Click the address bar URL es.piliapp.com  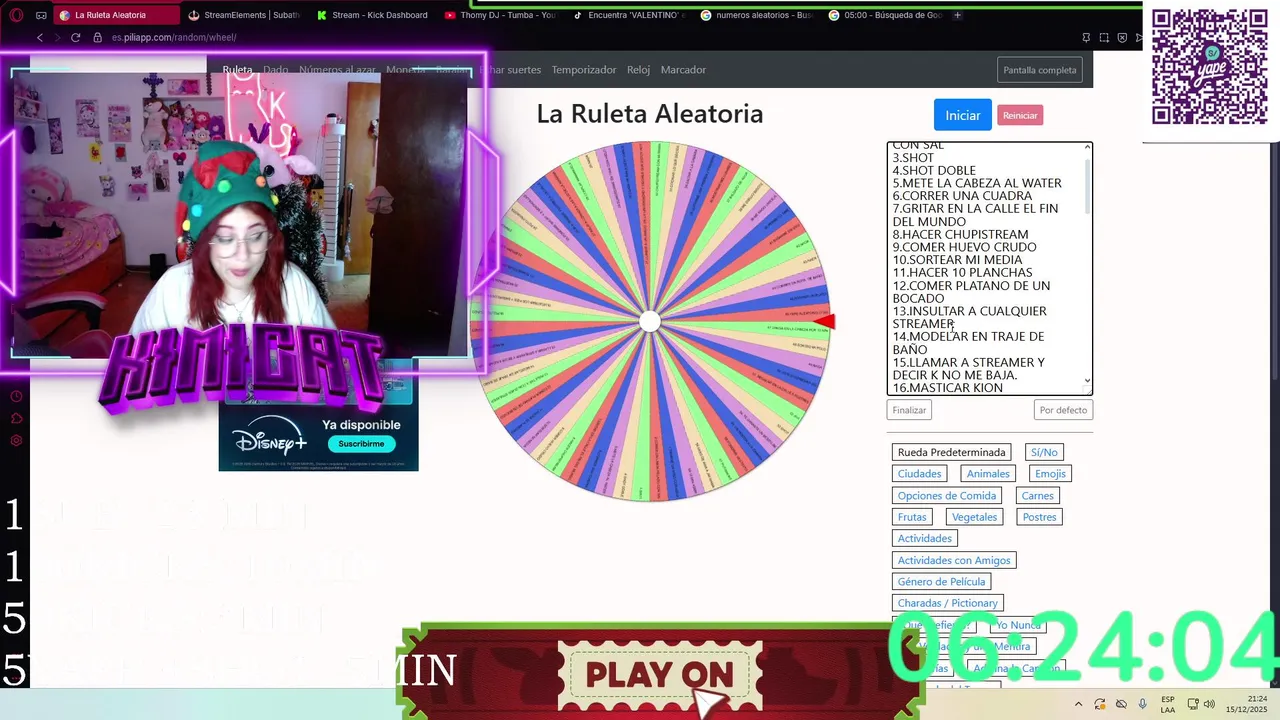pyautogui.click(x=174, y=37)
